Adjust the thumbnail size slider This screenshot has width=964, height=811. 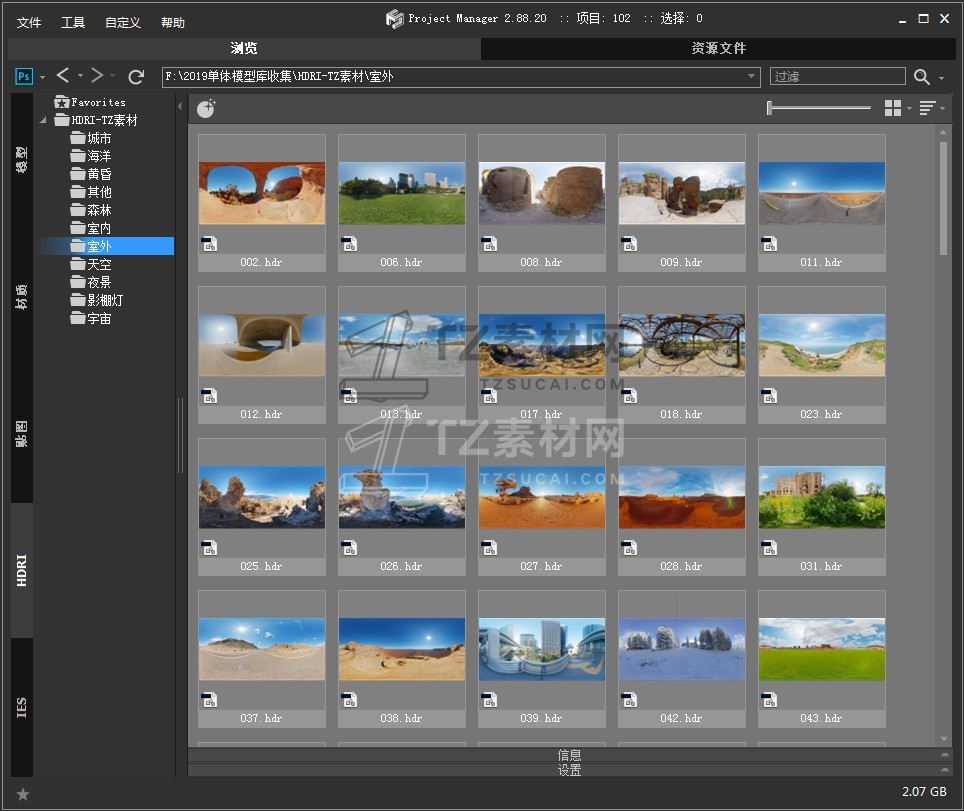tap(819, 108)
